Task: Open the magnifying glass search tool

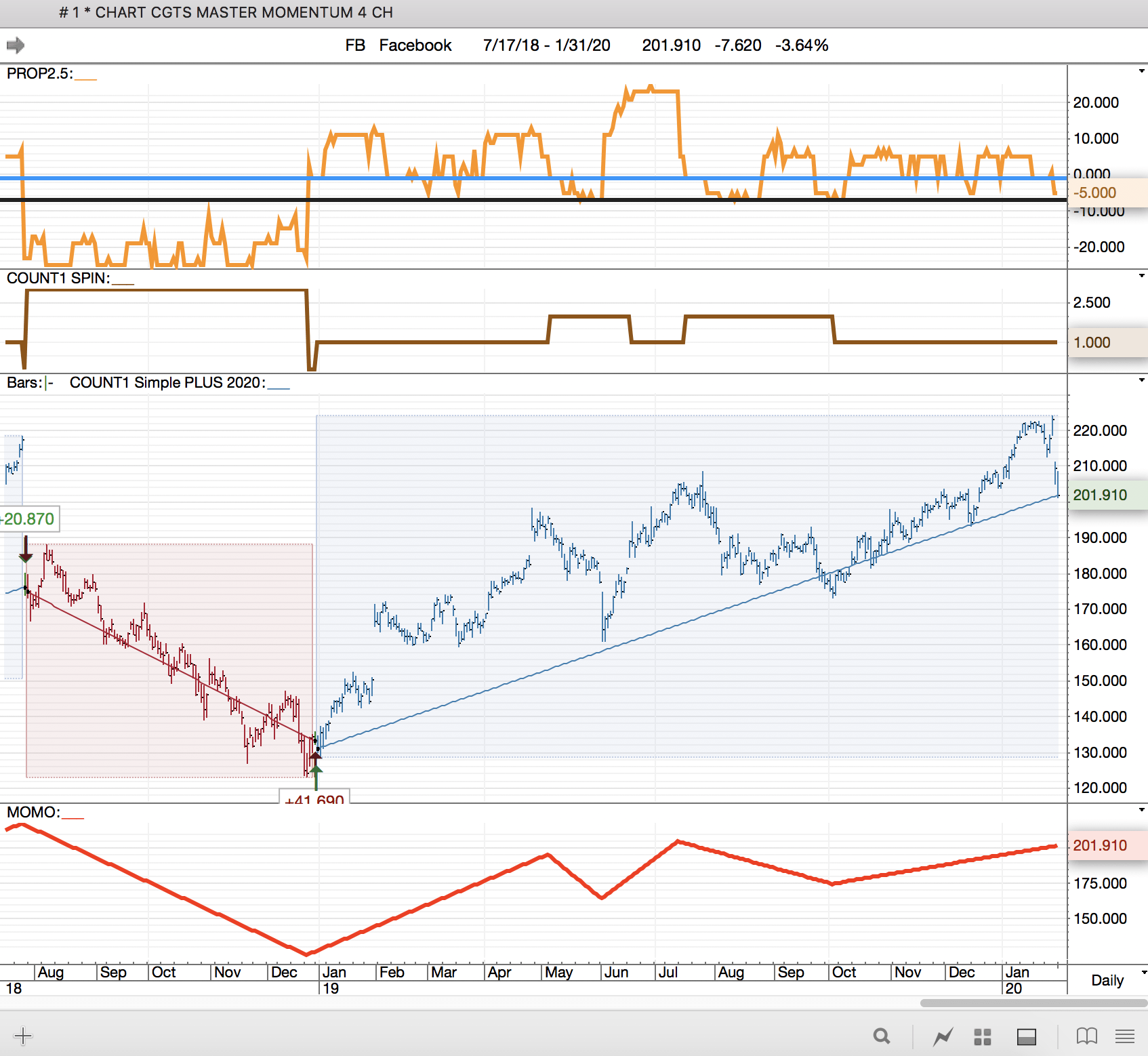Action: coord(881,1036)
